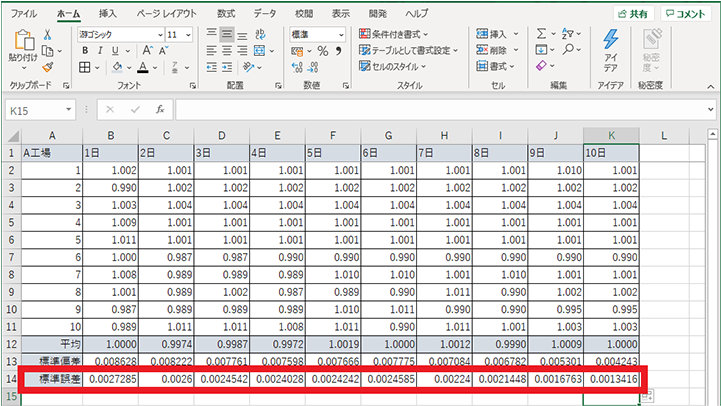
Task: Click the Comments (コメント) button
Action: coord(686,14)
